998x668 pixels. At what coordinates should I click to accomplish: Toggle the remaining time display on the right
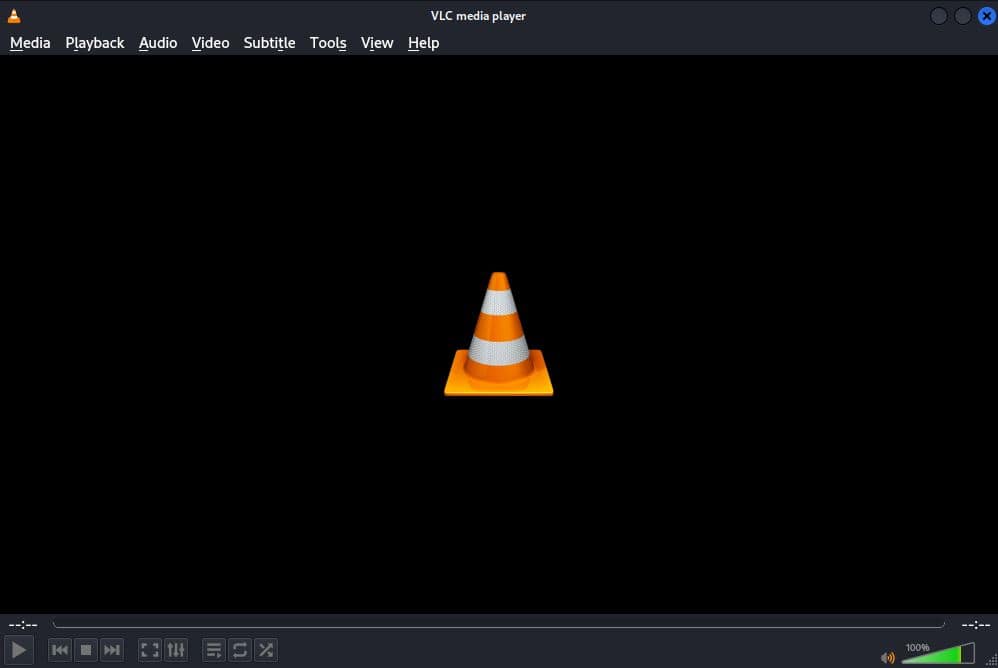click(x=976, y=625)
